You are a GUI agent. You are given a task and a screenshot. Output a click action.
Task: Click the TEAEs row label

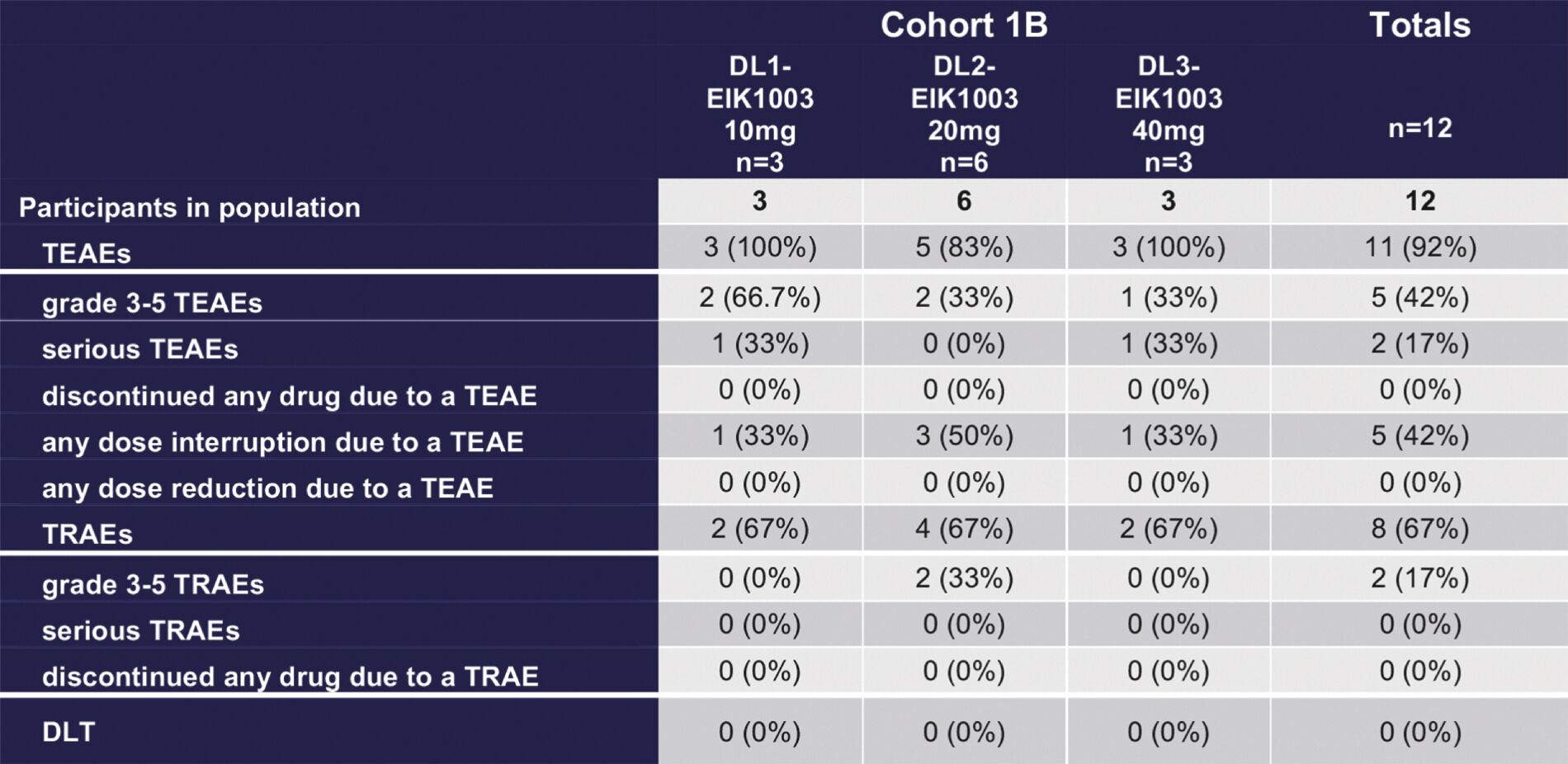tap(87, 253)
